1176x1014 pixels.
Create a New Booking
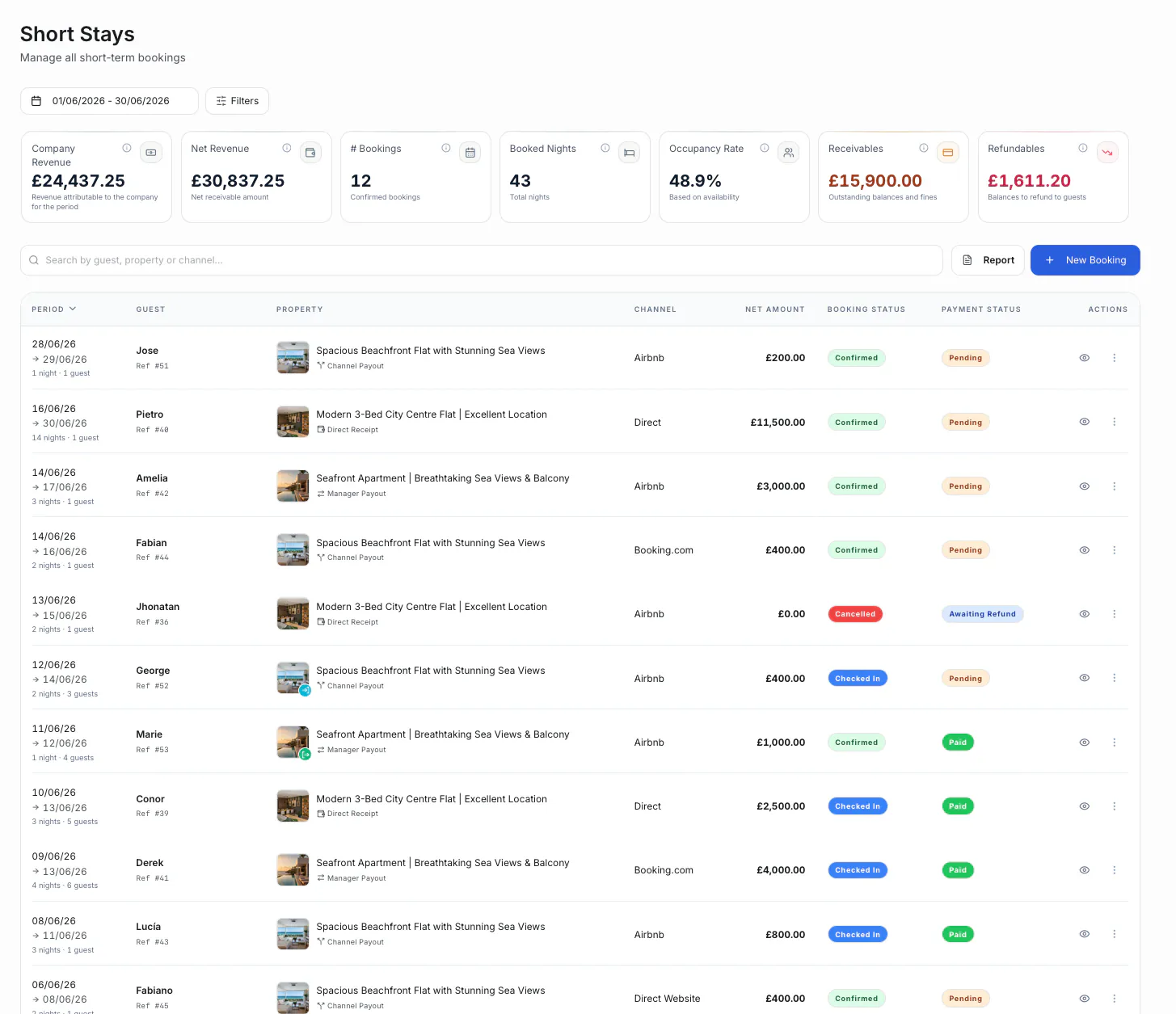[x=1085, y=260]
